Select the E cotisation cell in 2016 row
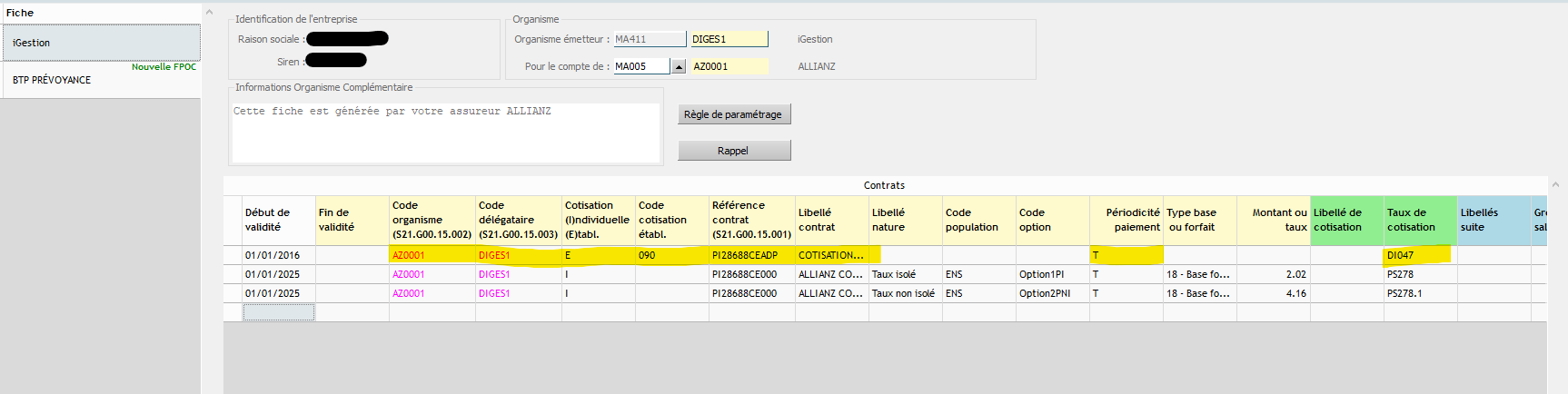The width and height of the screenshot is (1568, 394). (599, 255)
